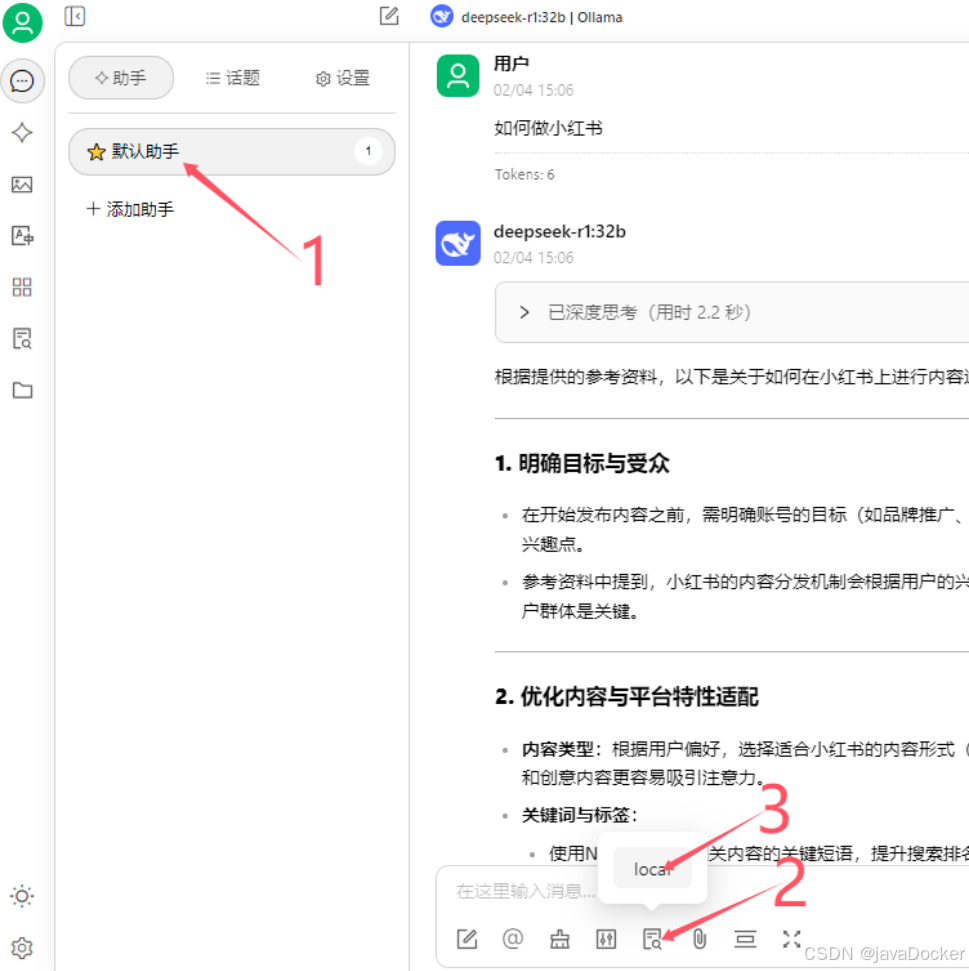This screenshot has width=969, height=971.
Task: Open the translate sidebar icon
Action: coord(22,235)
